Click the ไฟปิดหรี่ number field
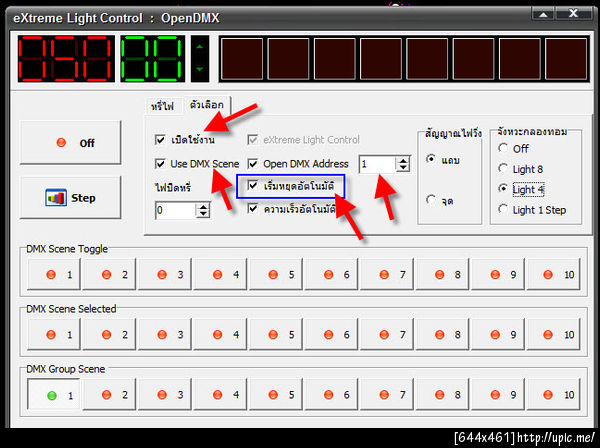The image size is (600, 448). [176, 210]
